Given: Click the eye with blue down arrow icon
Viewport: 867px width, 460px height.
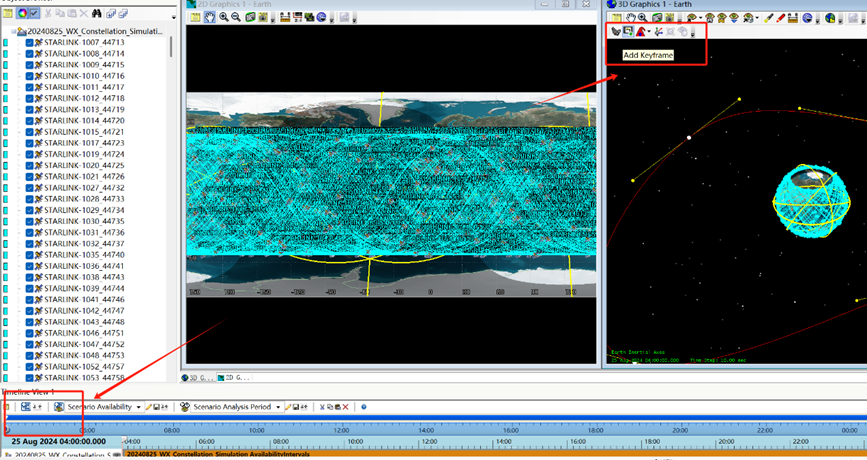Looking at the screenshot, I should point(734,18).
